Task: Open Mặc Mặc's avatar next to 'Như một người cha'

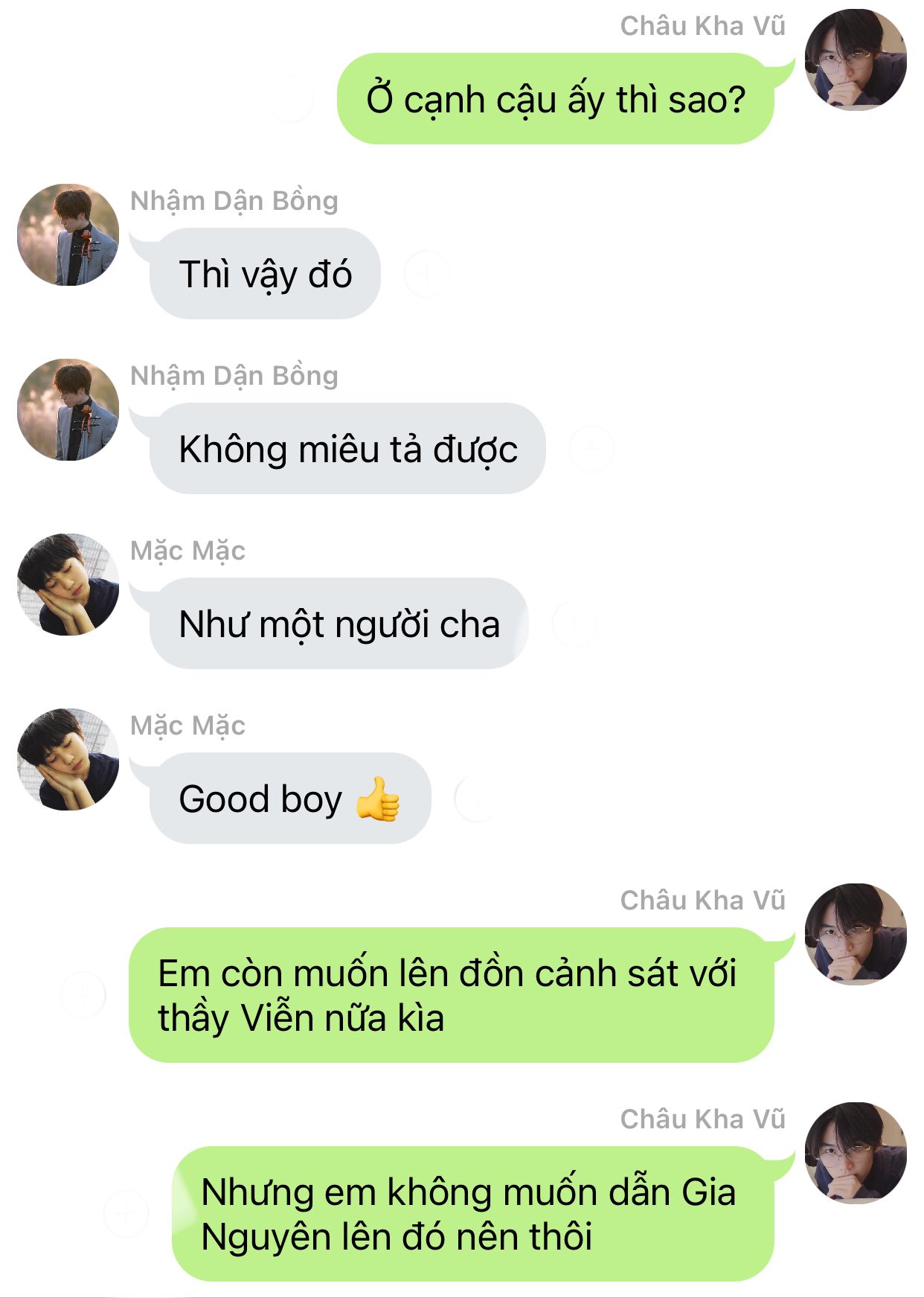Action: [68, 584]
